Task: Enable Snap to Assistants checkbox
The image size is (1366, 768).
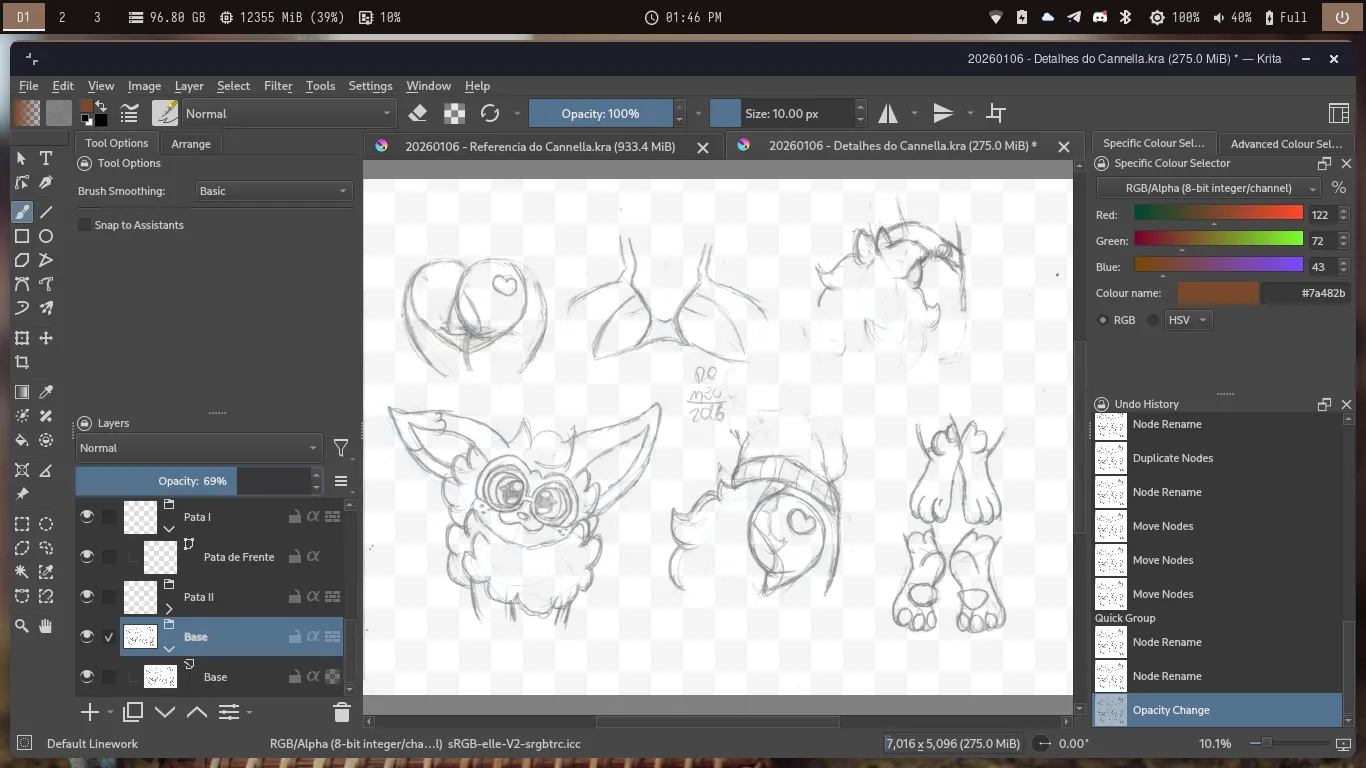Action: click(x=85, y=225)
